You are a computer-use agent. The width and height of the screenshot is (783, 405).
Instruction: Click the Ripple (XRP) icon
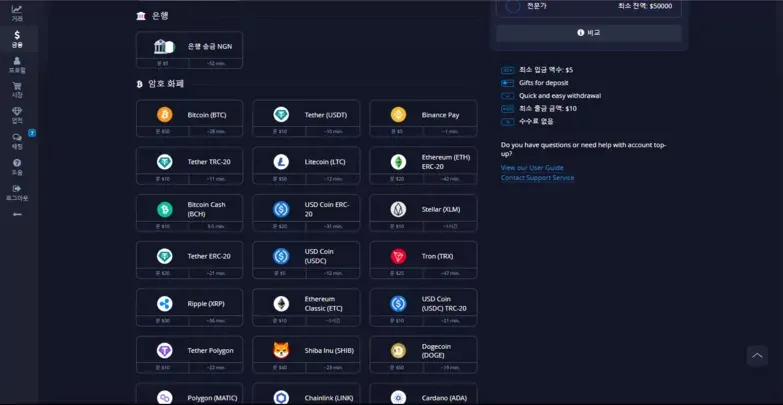pyautogui.click(x=165, y=304)
